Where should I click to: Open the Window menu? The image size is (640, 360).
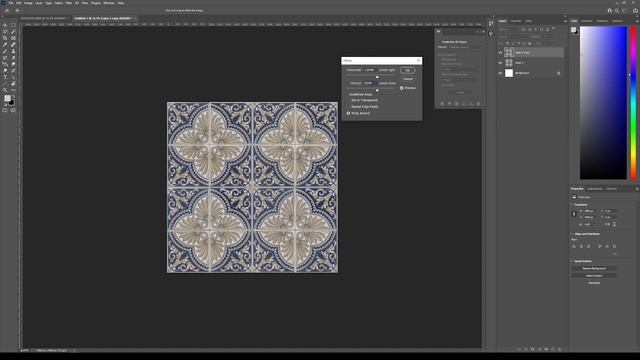109,3
